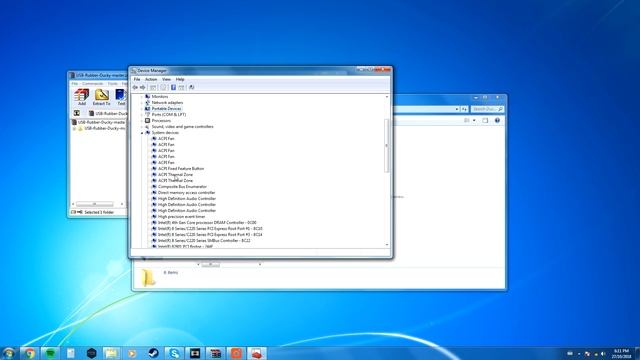The width and height of the screenshot is (640, 360).
Task: Select Monitors tree node
Action: (160, 97)
